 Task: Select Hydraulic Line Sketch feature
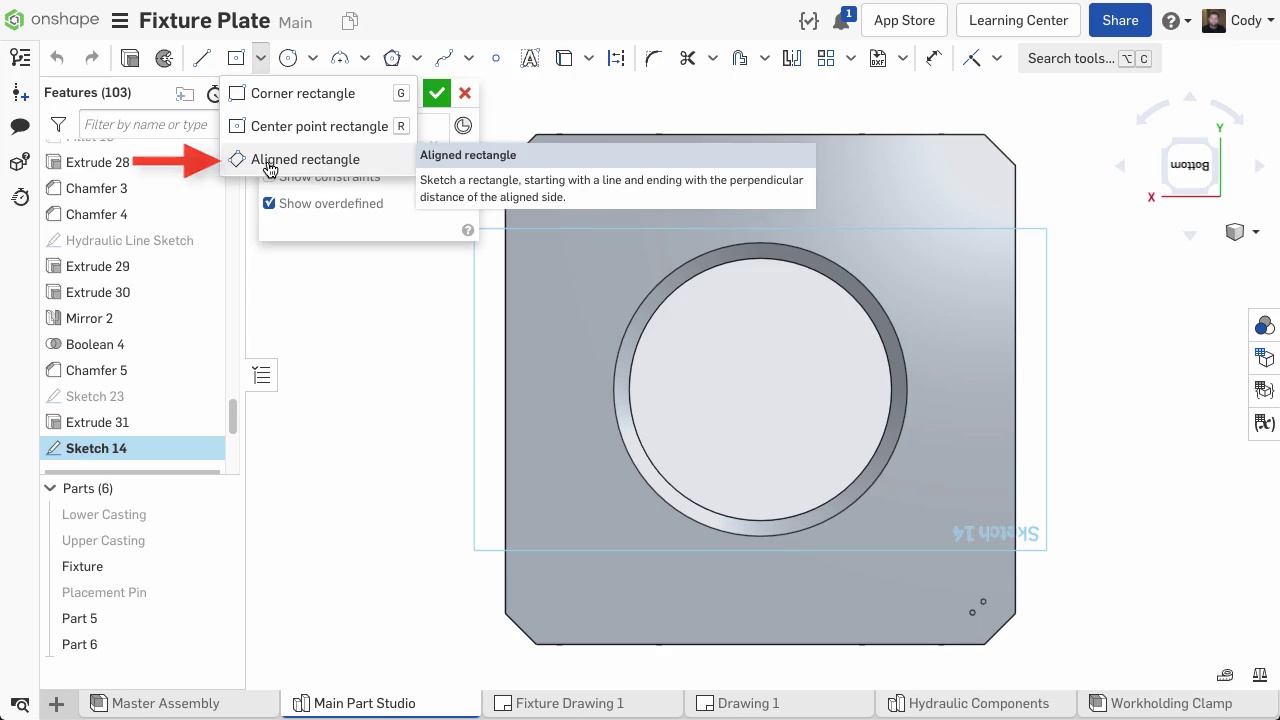click(x=129, y=240)
